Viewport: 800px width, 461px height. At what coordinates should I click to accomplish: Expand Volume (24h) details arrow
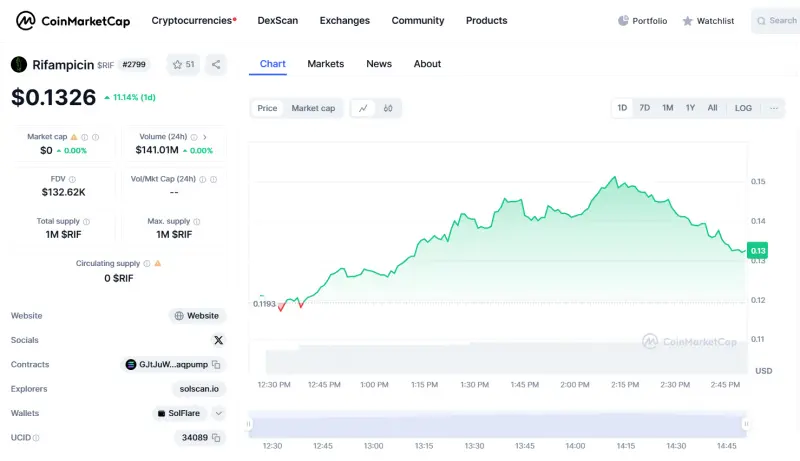coord(205,137)
